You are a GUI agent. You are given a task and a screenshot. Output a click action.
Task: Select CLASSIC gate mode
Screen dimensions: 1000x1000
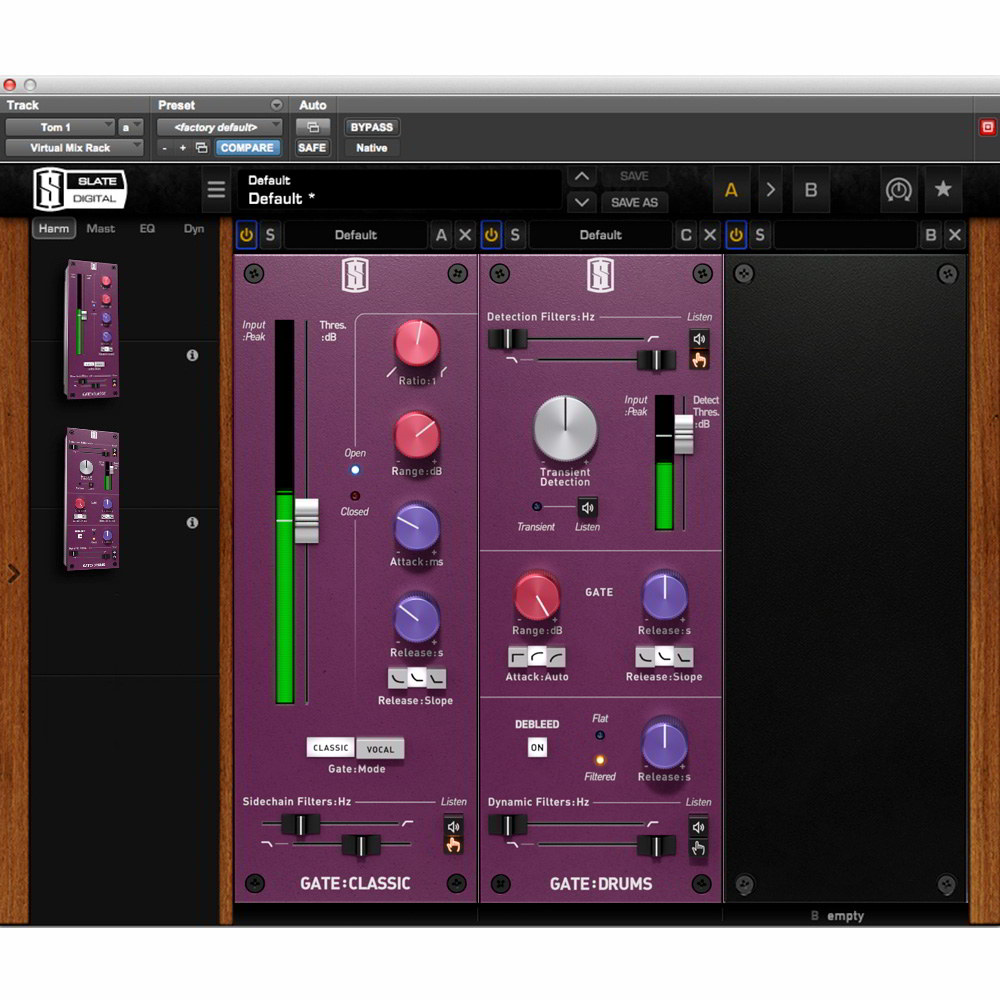tap(330, 747)
